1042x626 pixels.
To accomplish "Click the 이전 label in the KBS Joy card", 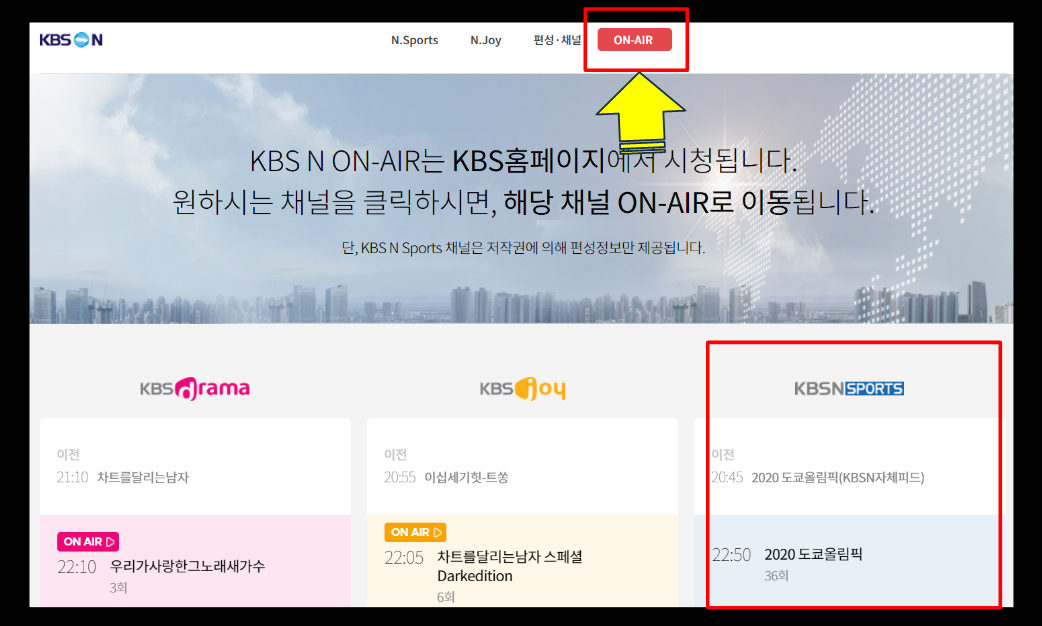I will (395, 455).
